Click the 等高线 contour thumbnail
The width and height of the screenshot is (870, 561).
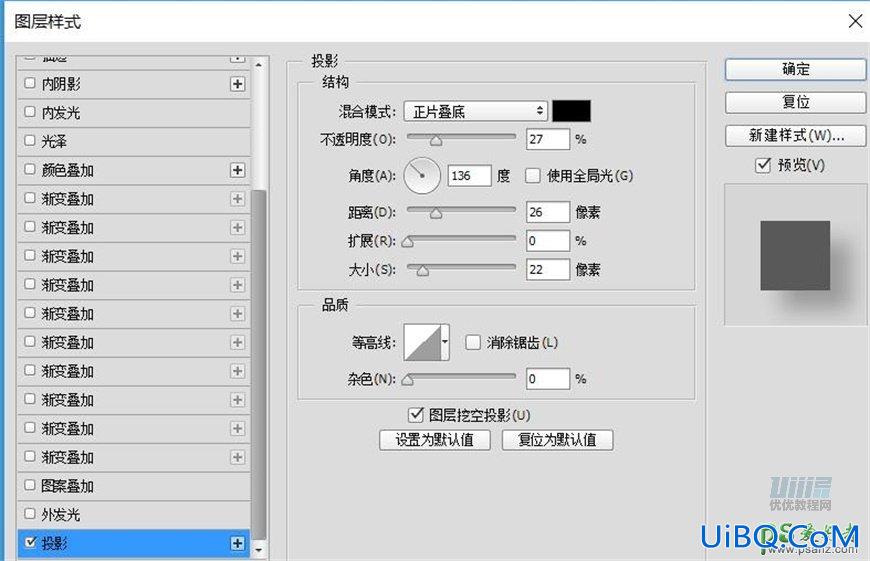click(x=422, y=342)
